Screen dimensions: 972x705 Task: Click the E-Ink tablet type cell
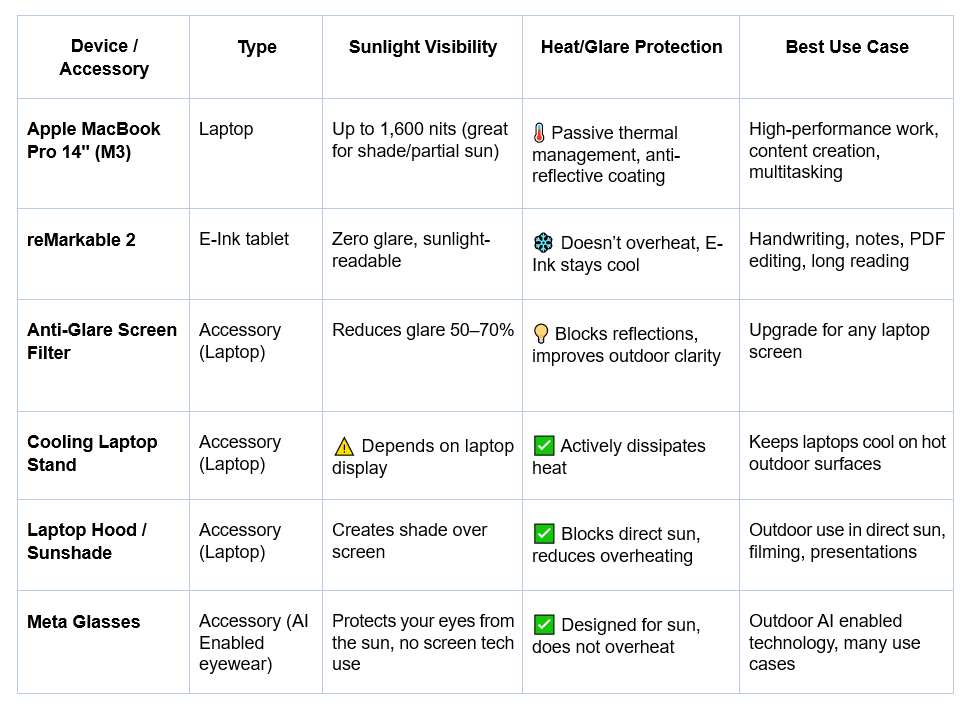point(244,239)
